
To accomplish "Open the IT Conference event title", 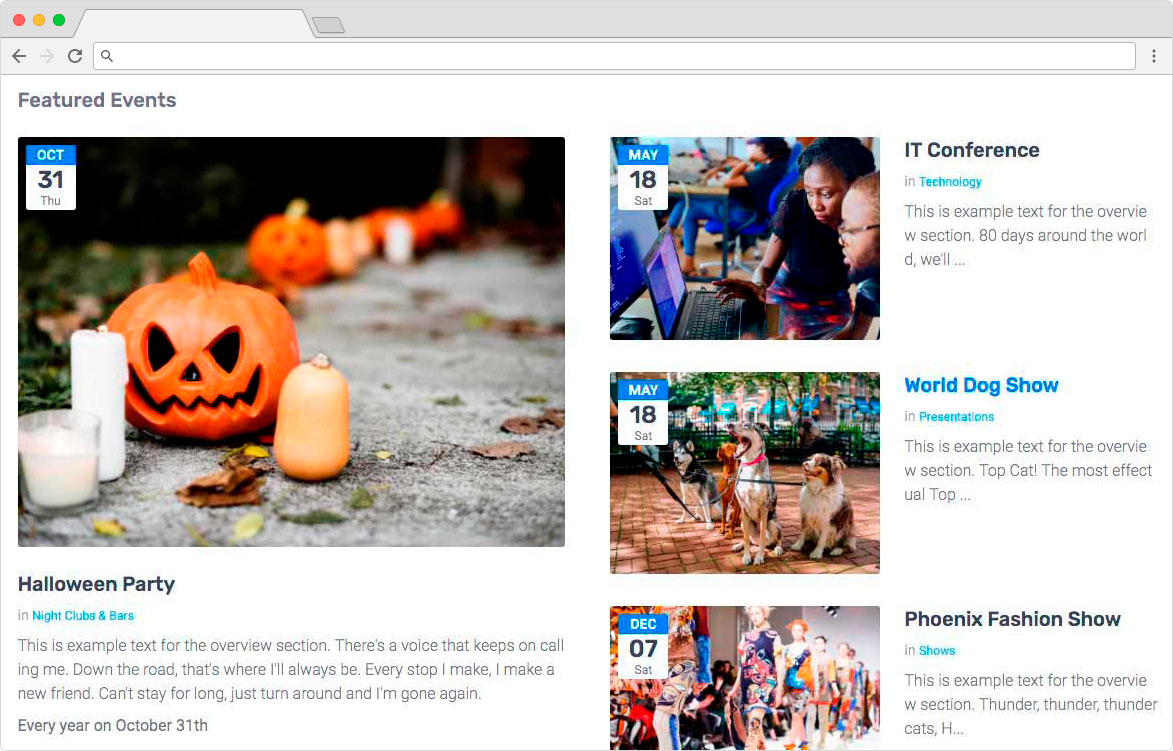I will (971, 151).
